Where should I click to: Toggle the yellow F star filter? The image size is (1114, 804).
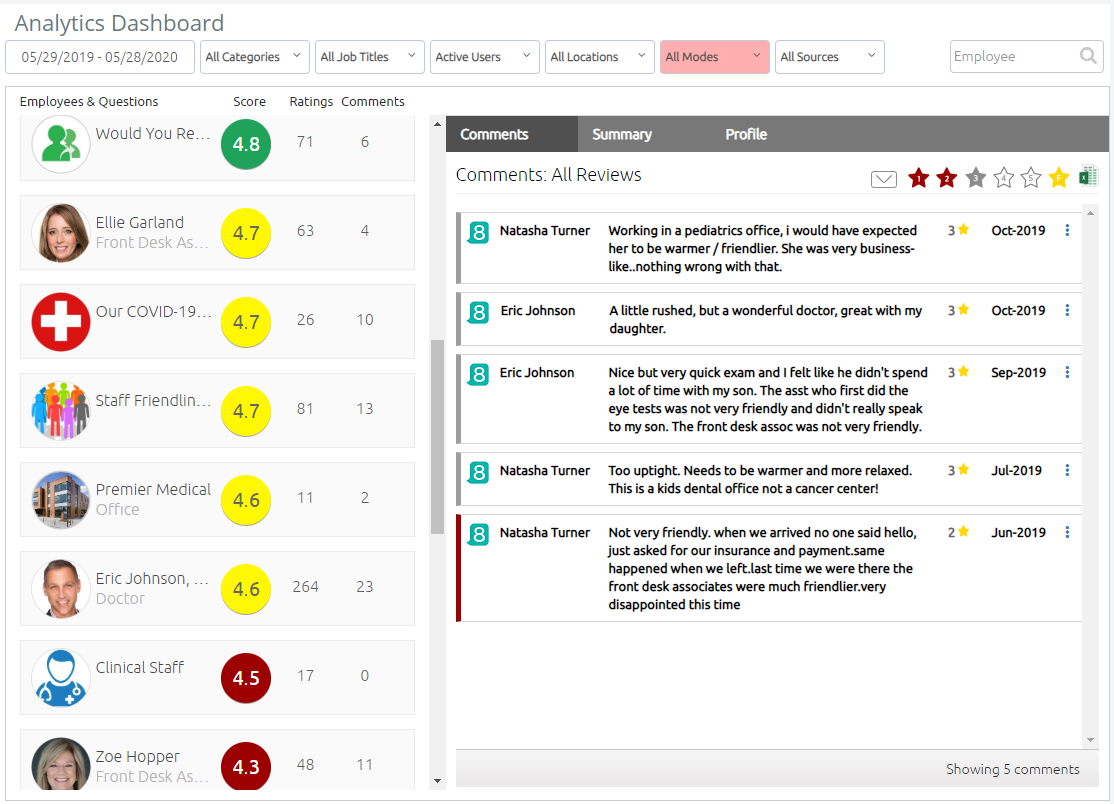1059,178
